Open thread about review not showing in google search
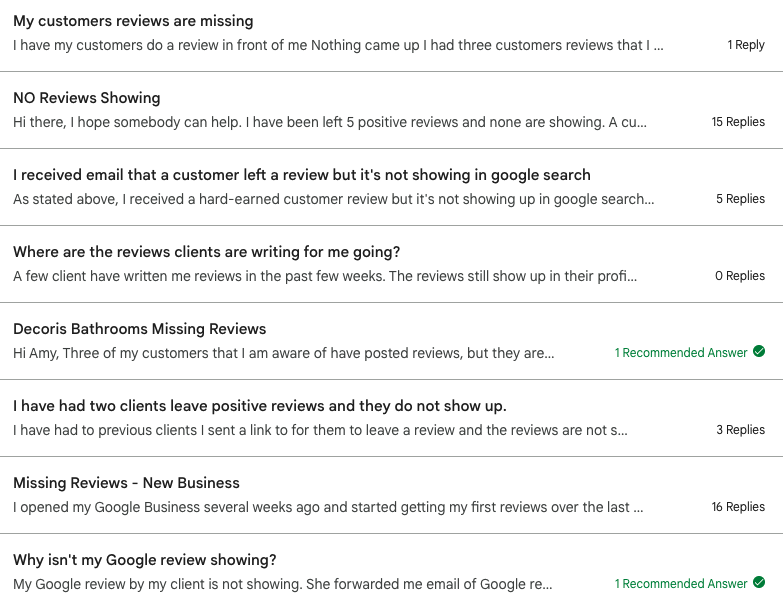The image size is (783, 607). pyautogui.click(x=302, y=175)
